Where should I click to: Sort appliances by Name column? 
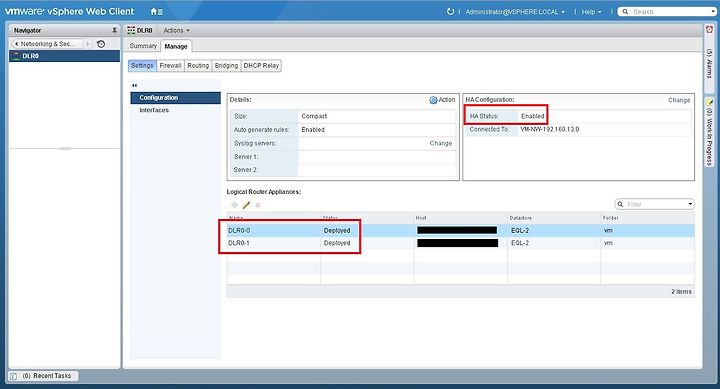pos(274,218)
